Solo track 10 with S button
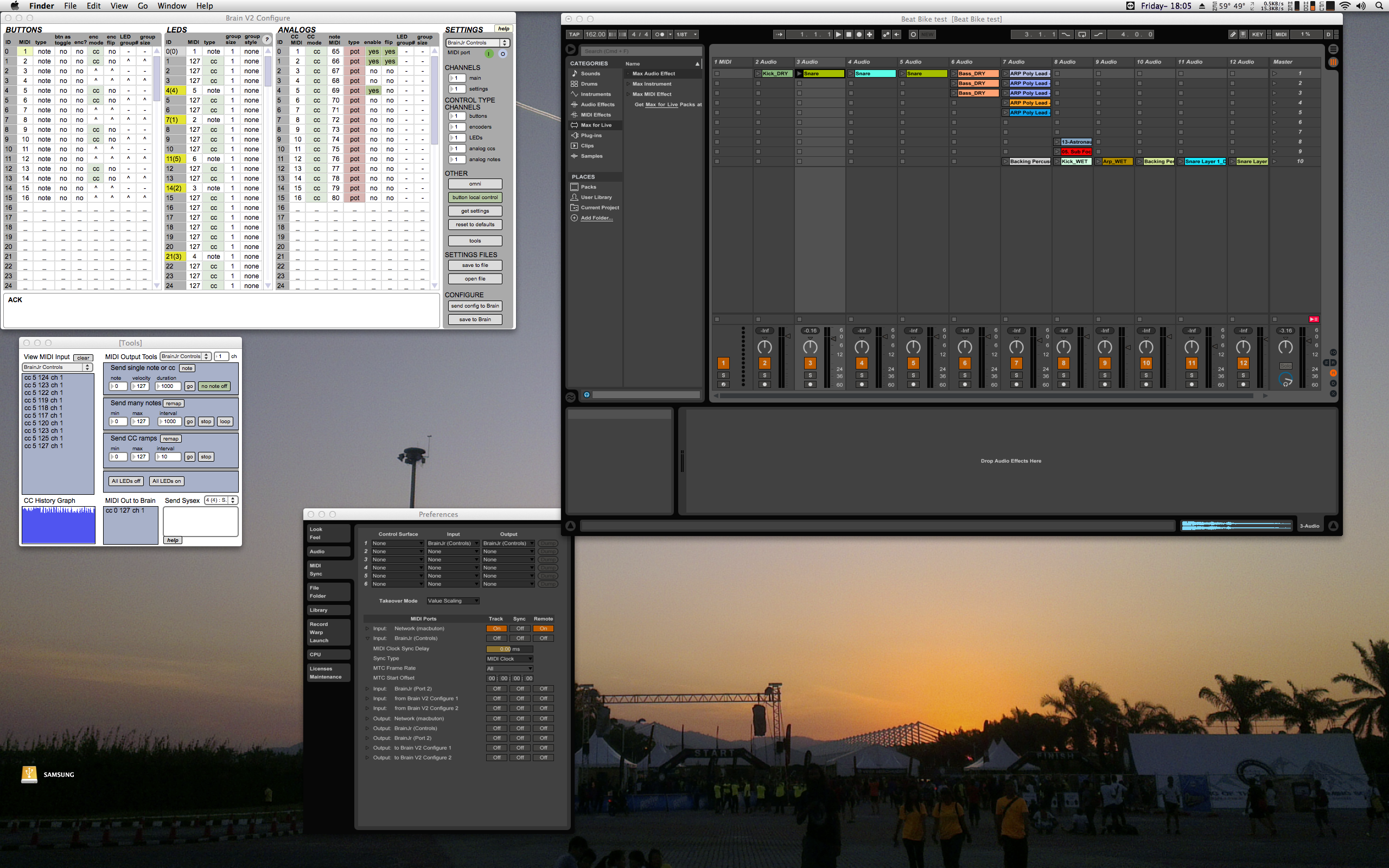1389x868 pixels. coord(1145,375)
